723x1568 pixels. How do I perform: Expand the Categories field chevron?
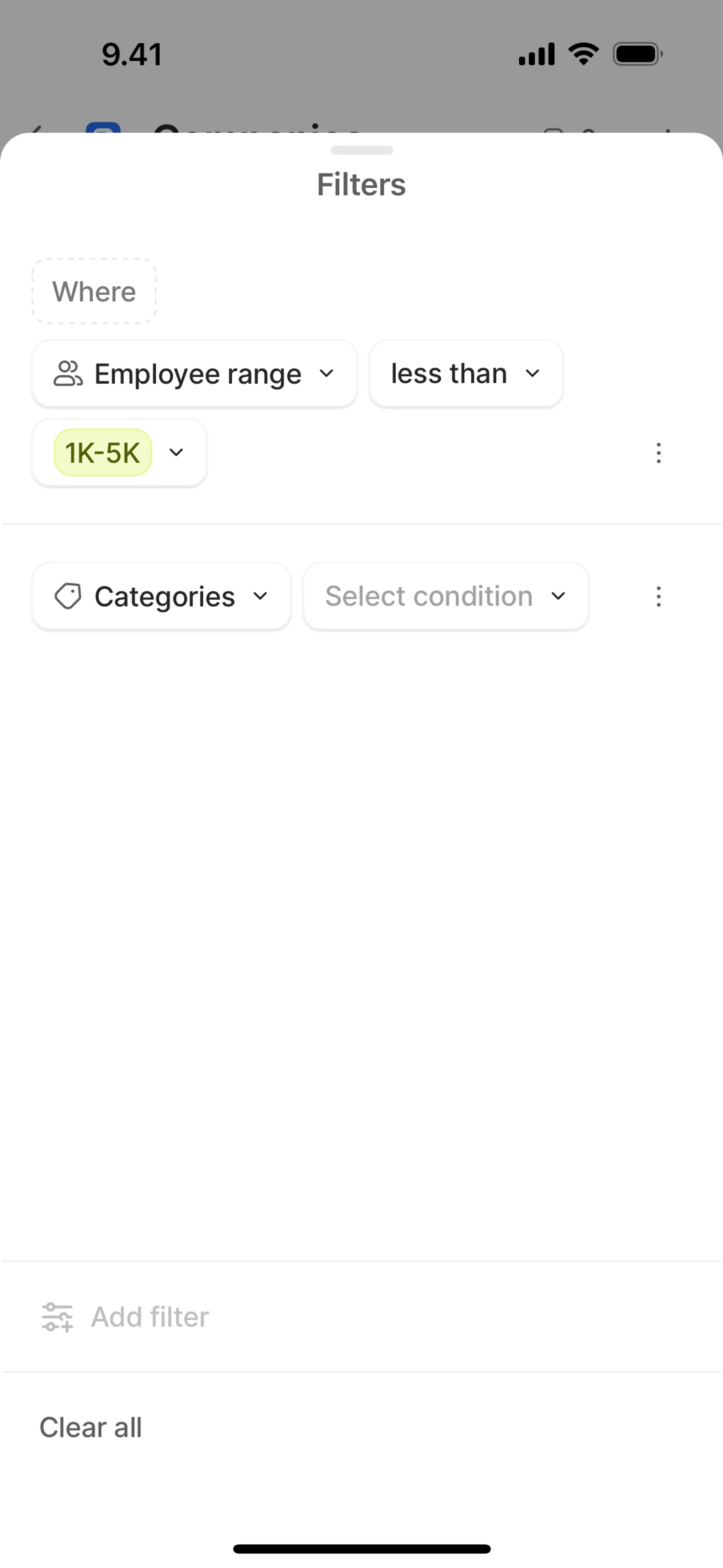[261, 596]
